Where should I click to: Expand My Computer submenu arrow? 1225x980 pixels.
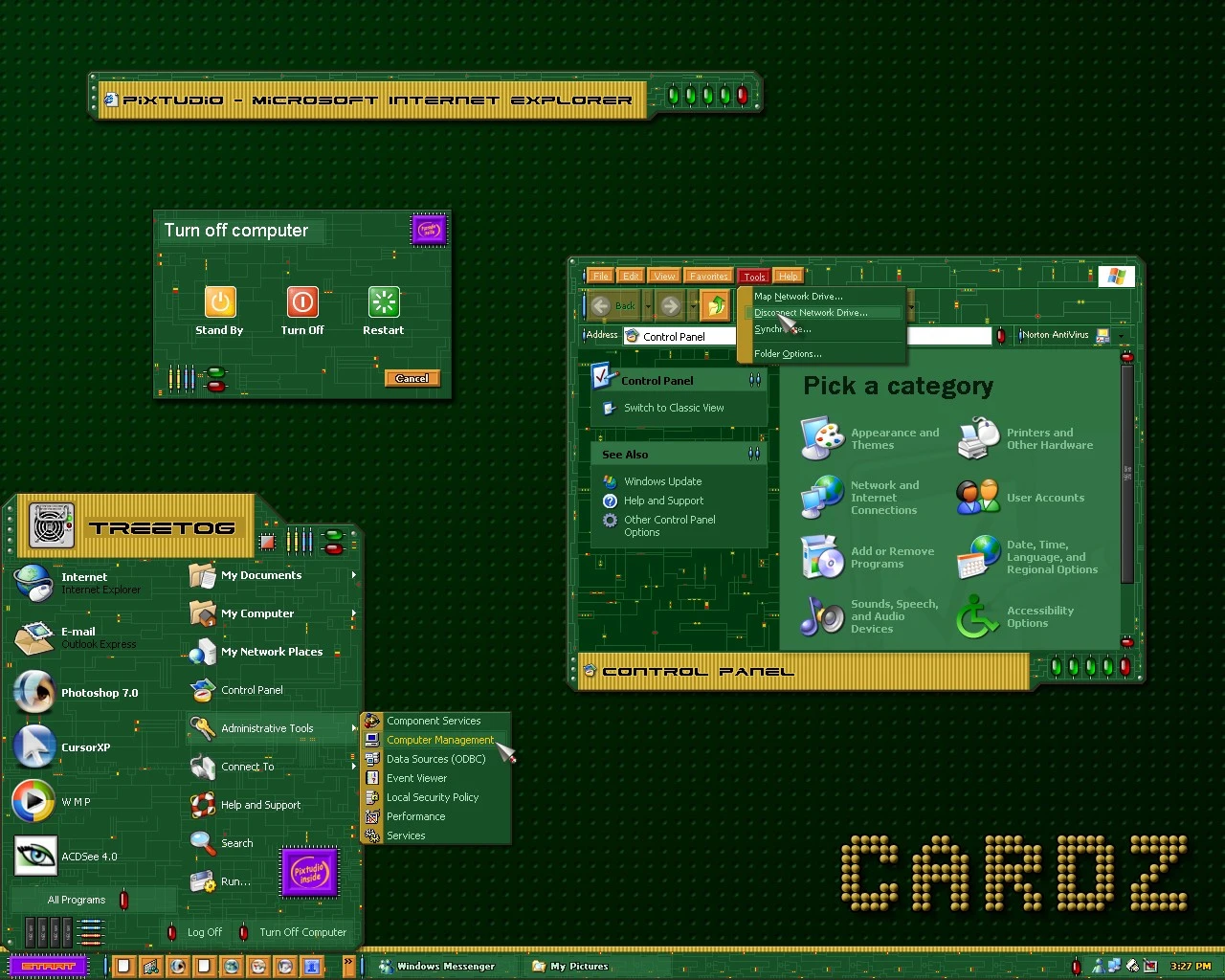[353, 613]
